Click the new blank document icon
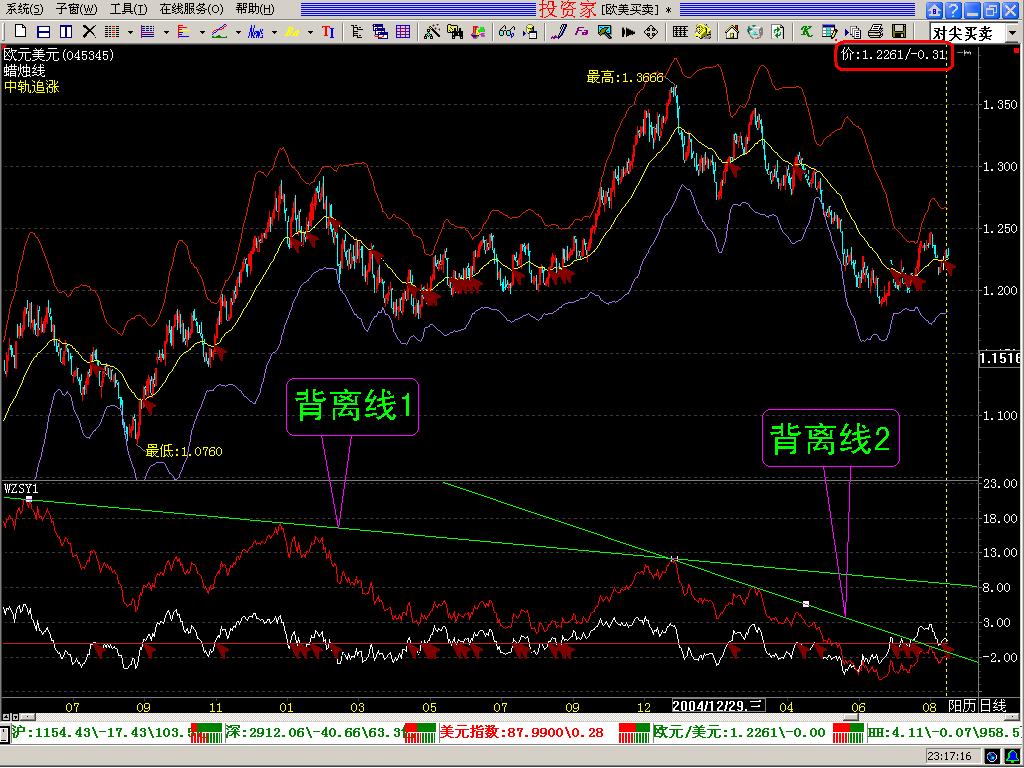1024x768 pixels. click(x=20, y=31)
